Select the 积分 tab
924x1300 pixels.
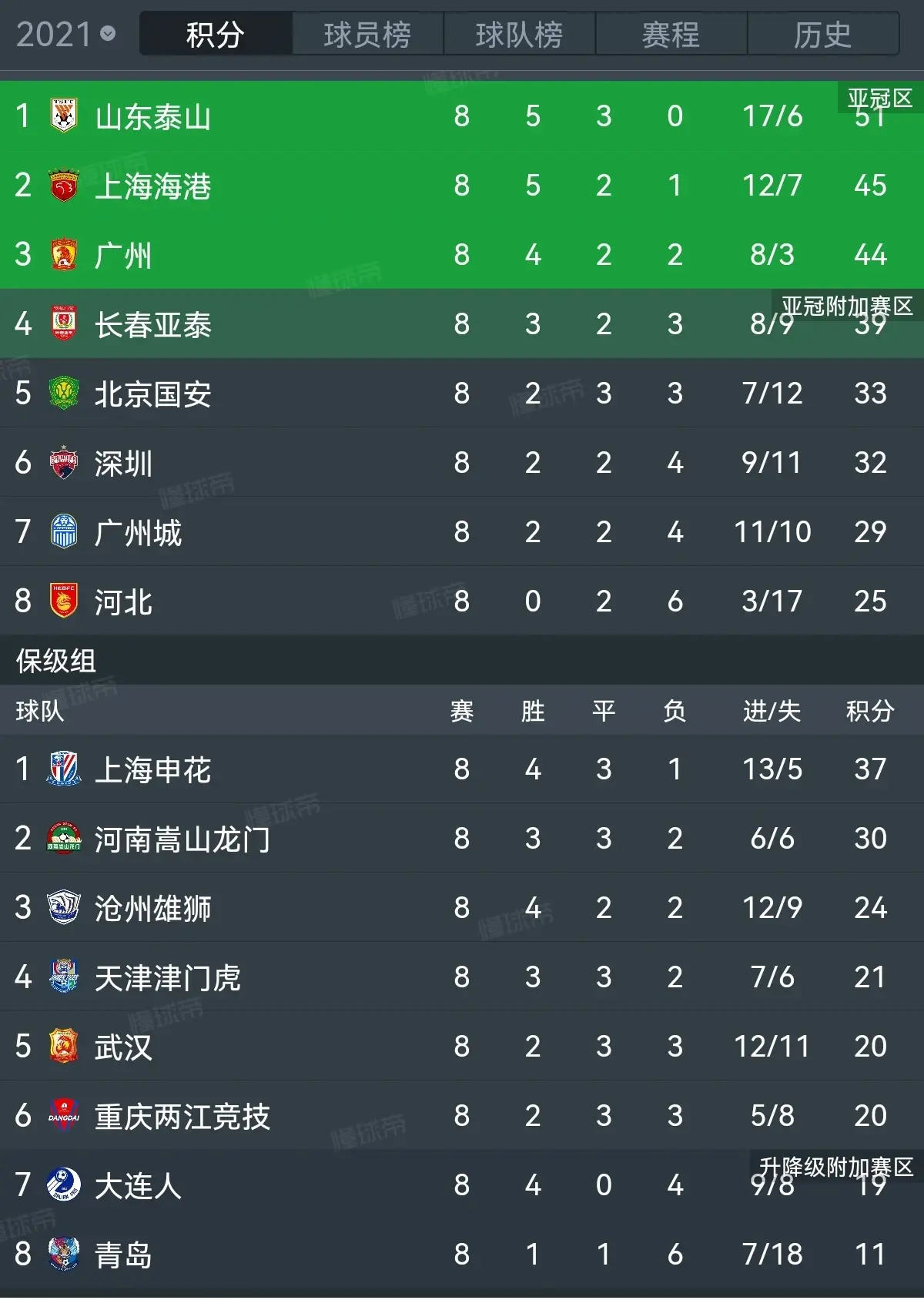pyautogui.click(x=216, y=34)
